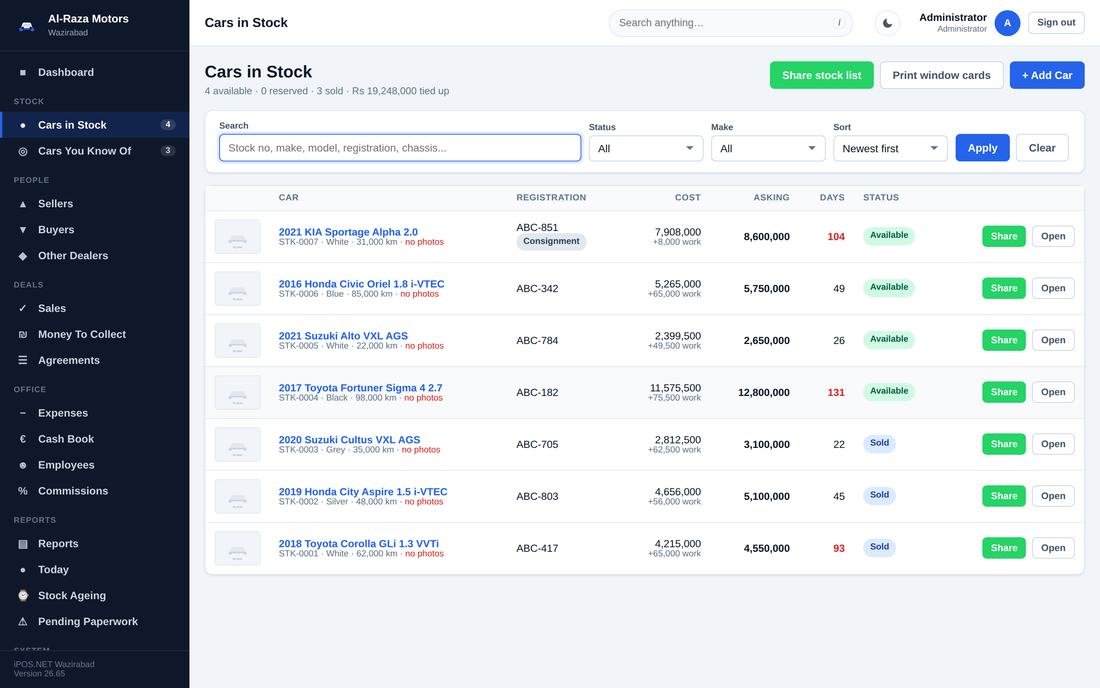Click the Stock Ageing clock icon
This screenshot has width=1100, height=688.
coord(23,595)
